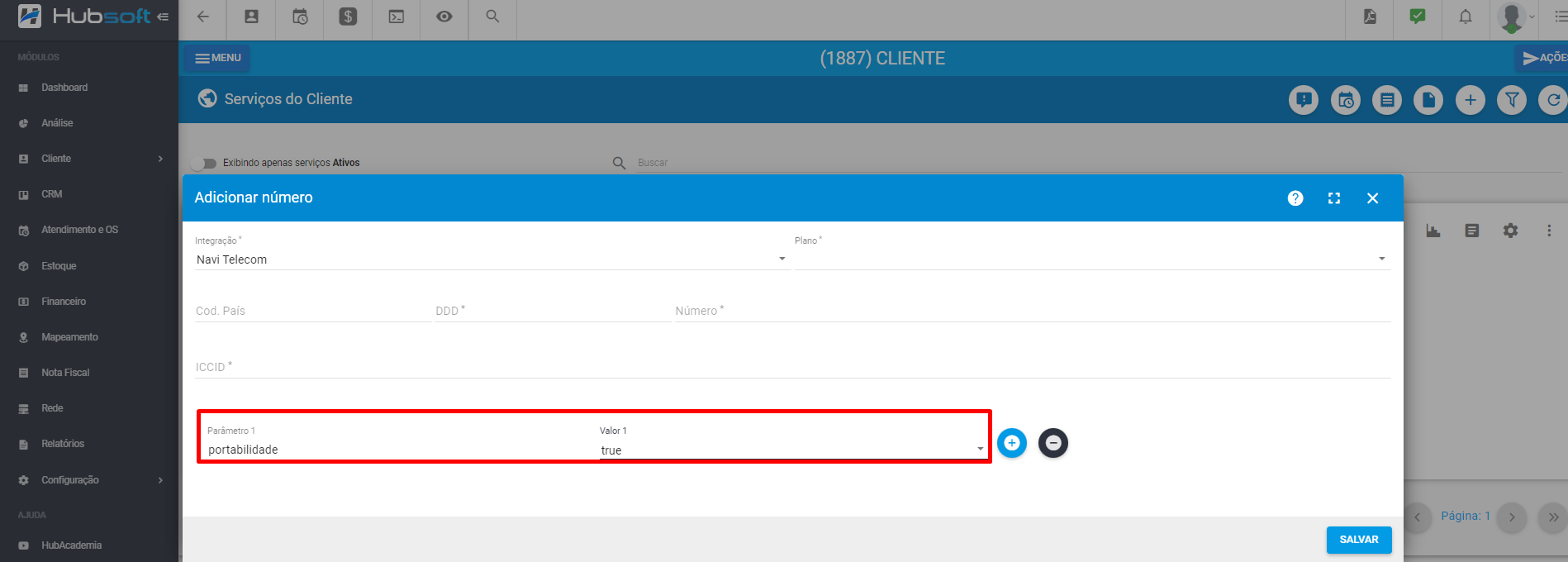Go to the previous page arrow
The width and height of the screenshot is (1568, 562).
(x=1417, y=517)
